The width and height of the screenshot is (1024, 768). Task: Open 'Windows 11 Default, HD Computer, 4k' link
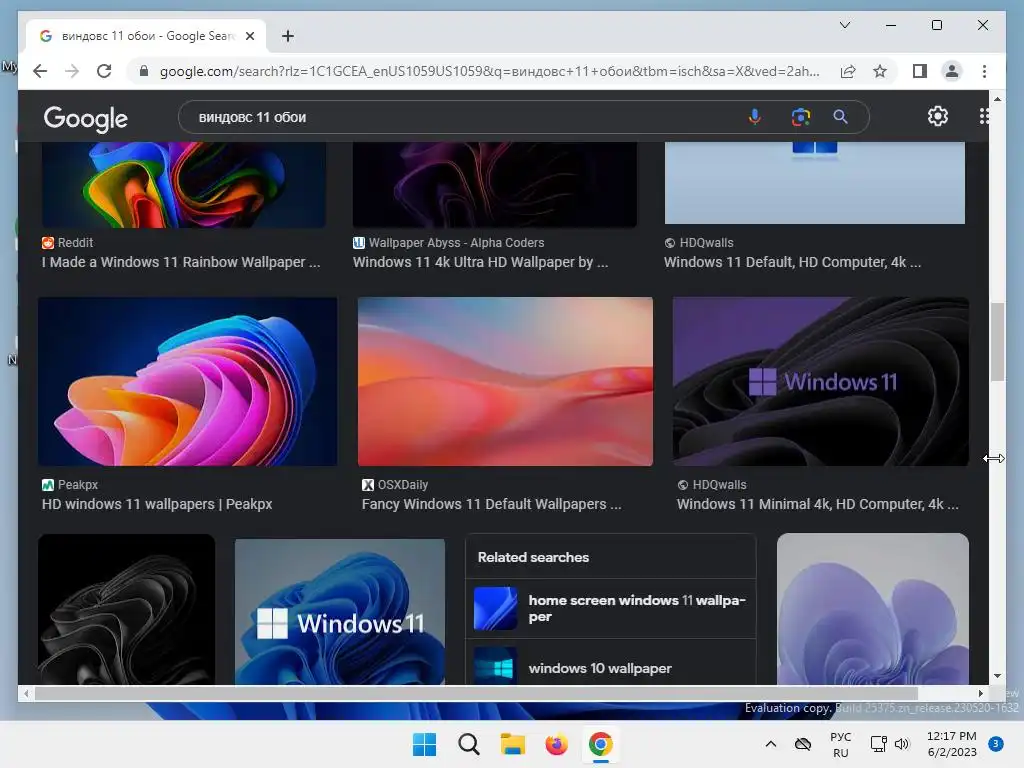tap(792, 262)
